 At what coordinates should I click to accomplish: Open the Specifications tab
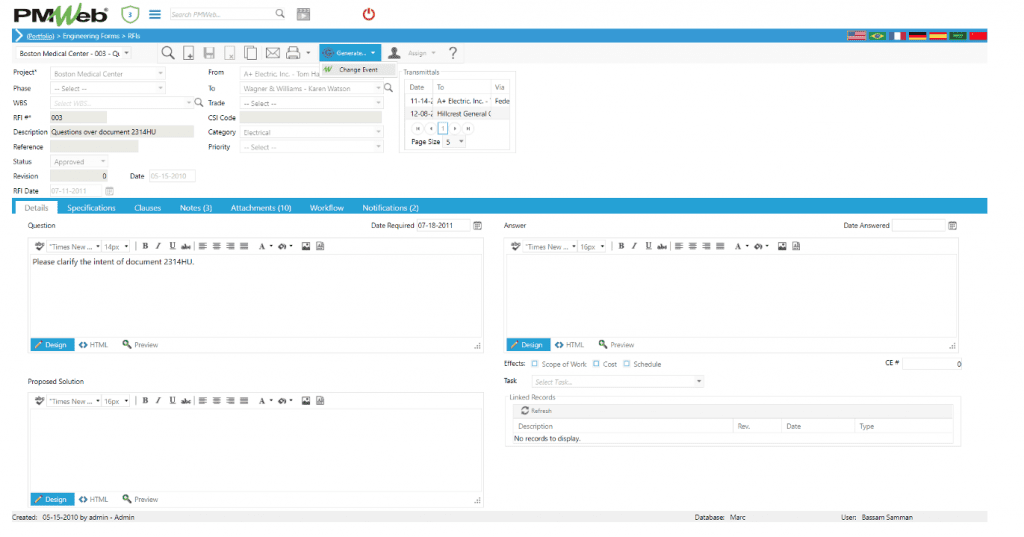[x=91, y=208]
